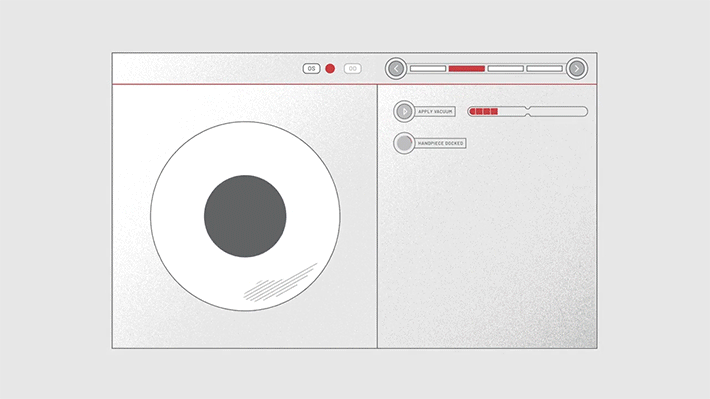
Task: Select the first step segment in the top bar
Action: [x=428, y=68]
